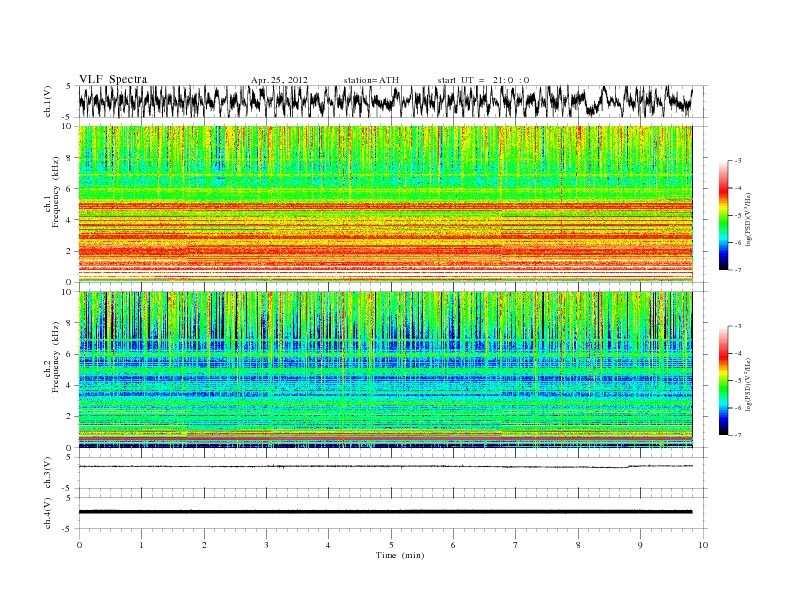792x612 pixels.
Task: Click the "-7" value on the lower colorbar
Action: coord(738,435)
